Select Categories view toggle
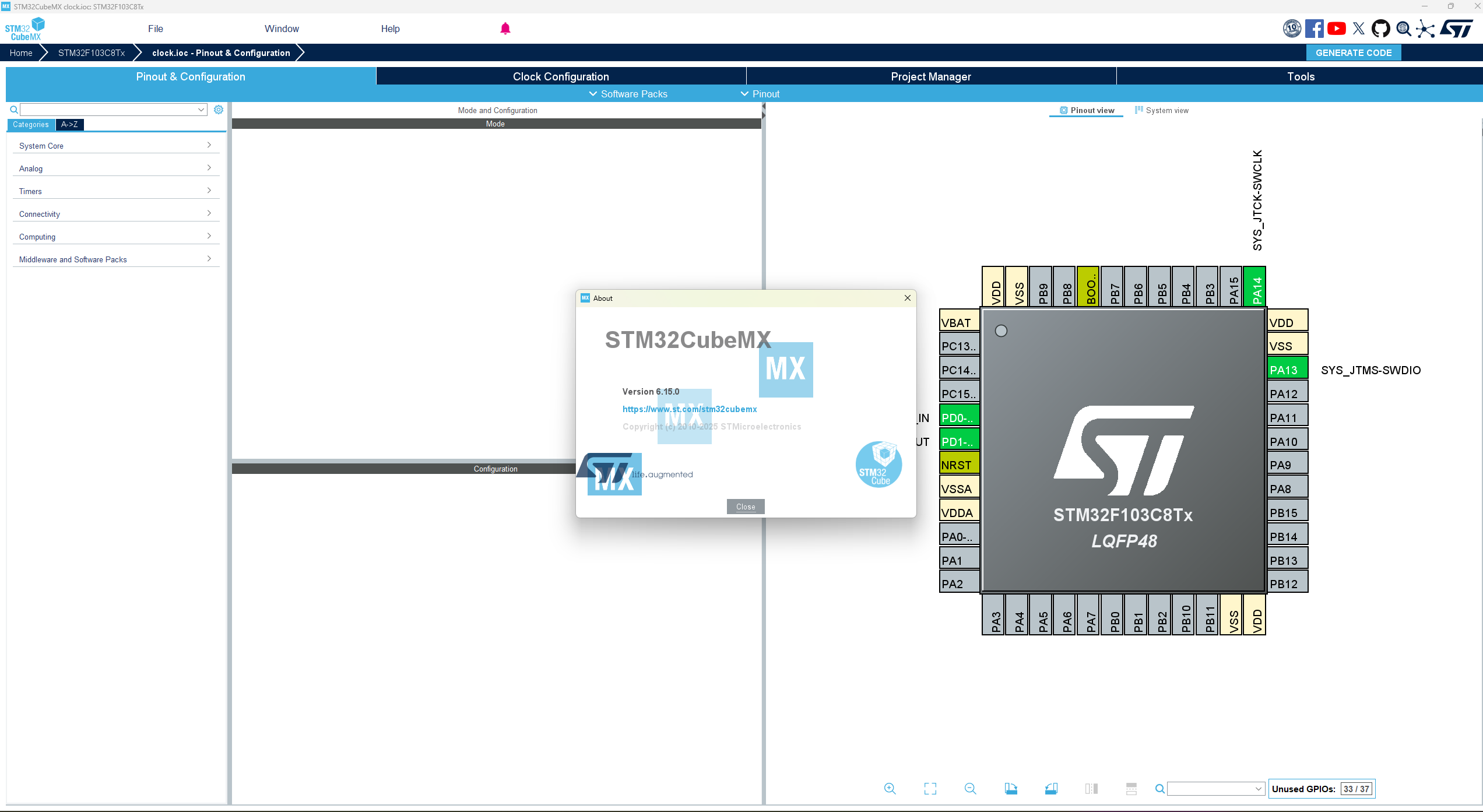Image resolution: width=1483 pixels, height=812 pixels. 31,124
